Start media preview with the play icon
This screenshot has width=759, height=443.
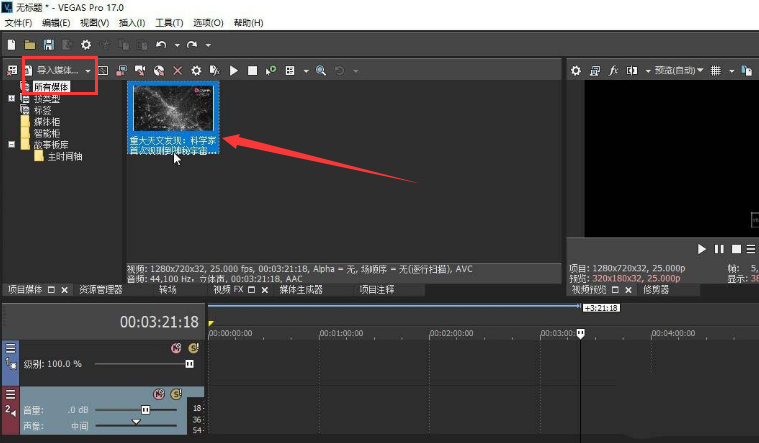[234, 71]
